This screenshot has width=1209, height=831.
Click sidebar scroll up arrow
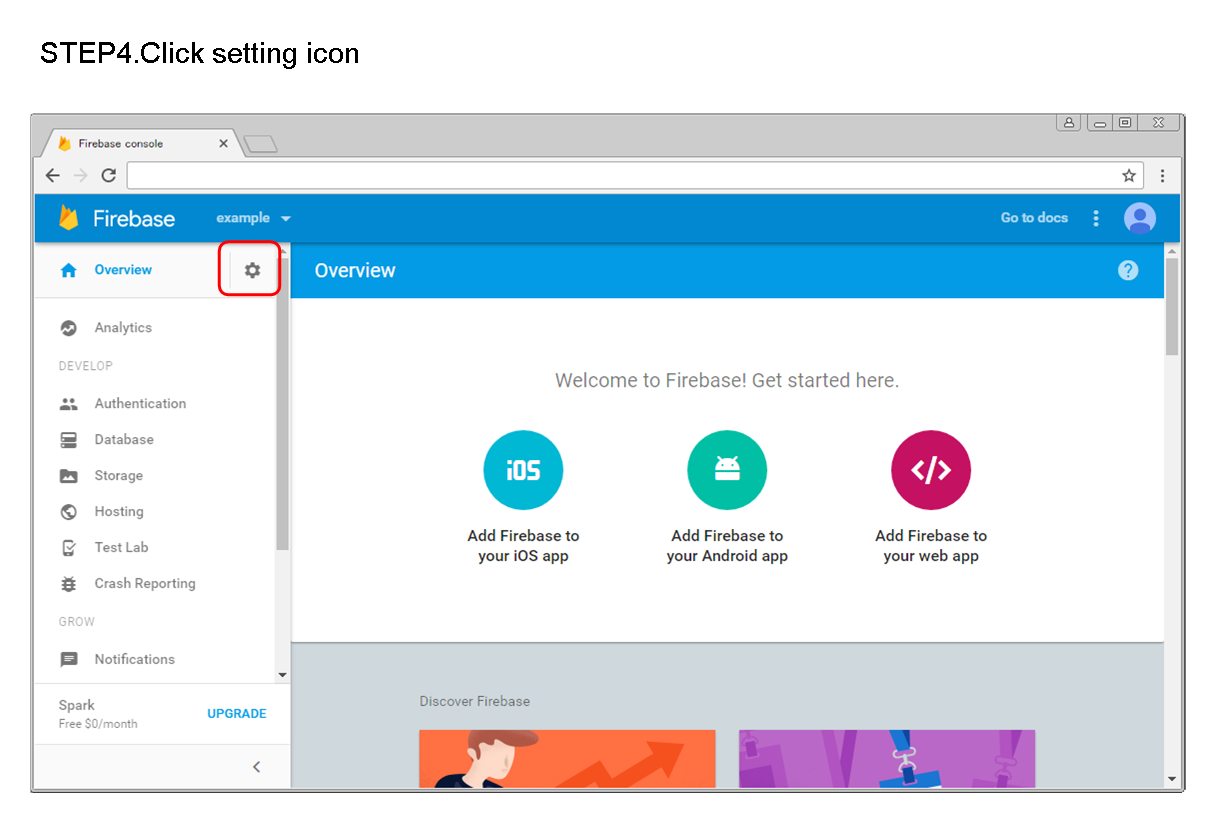(x=282, y=251)
